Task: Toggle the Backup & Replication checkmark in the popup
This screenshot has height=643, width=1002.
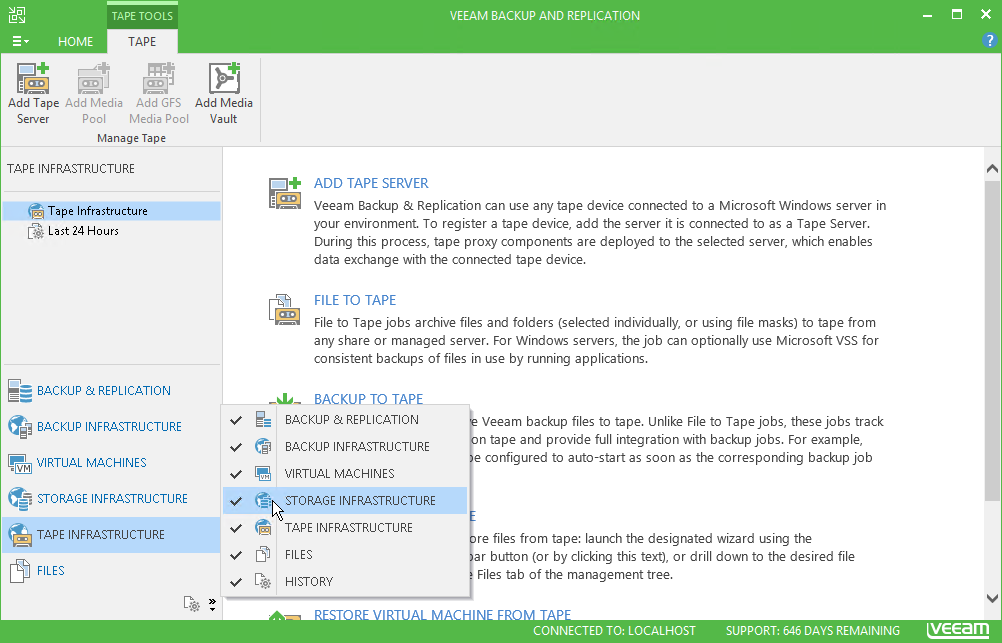Action: pyautogui.click(x=236, y=420)
